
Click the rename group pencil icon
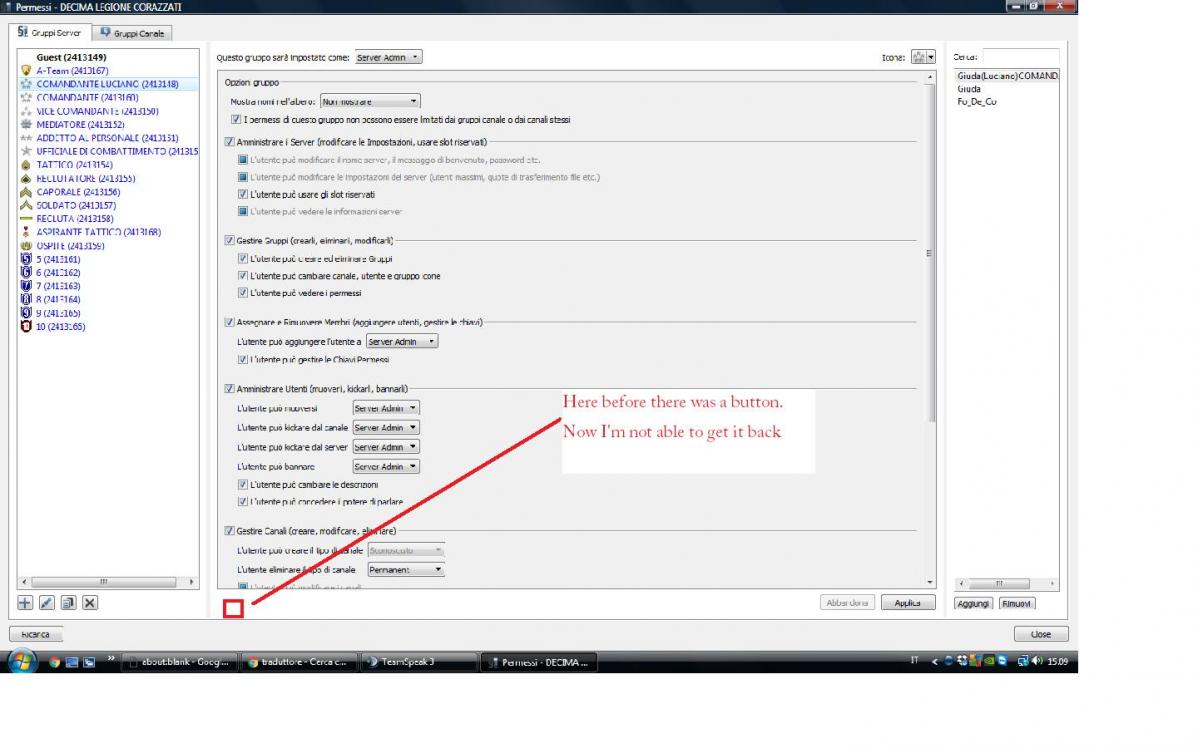[x=46, y=602]
